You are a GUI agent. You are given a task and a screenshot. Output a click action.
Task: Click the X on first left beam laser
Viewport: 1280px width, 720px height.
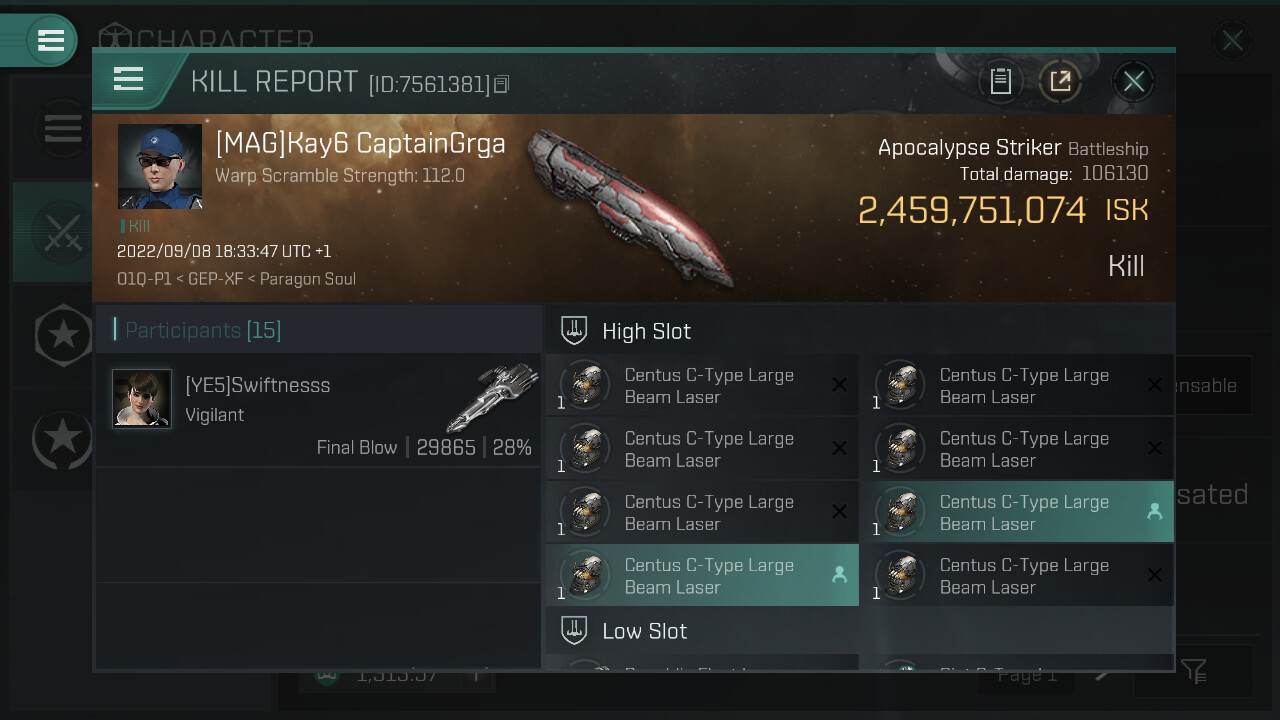(x=839, y=385)
